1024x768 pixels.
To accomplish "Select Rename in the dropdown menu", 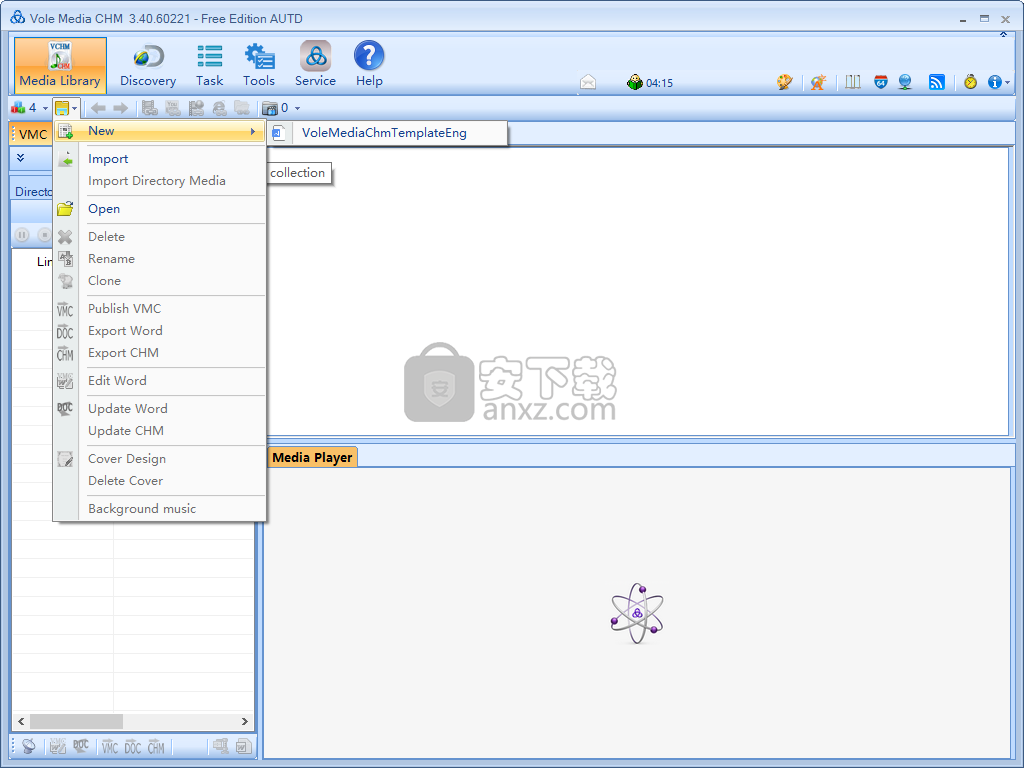I will click(159, 259).
